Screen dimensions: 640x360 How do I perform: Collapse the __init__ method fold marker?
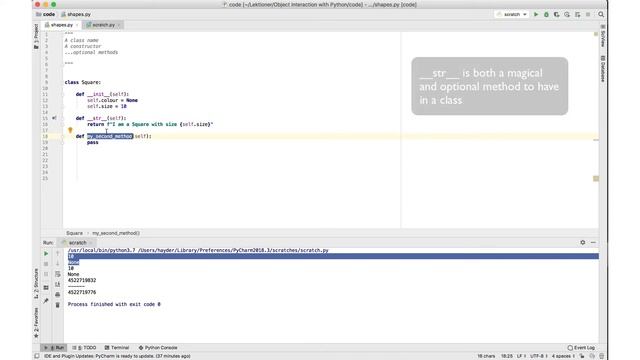[x=62, y=94]
